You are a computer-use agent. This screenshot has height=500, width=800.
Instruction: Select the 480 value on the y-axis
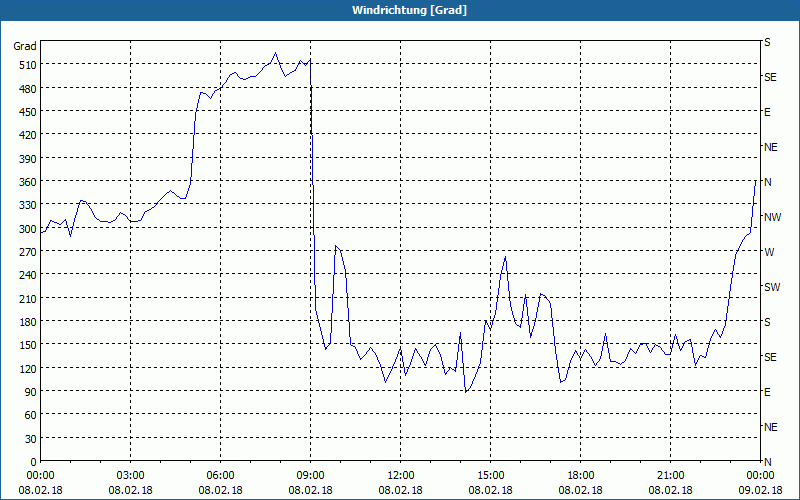click(x=28, y=88)
